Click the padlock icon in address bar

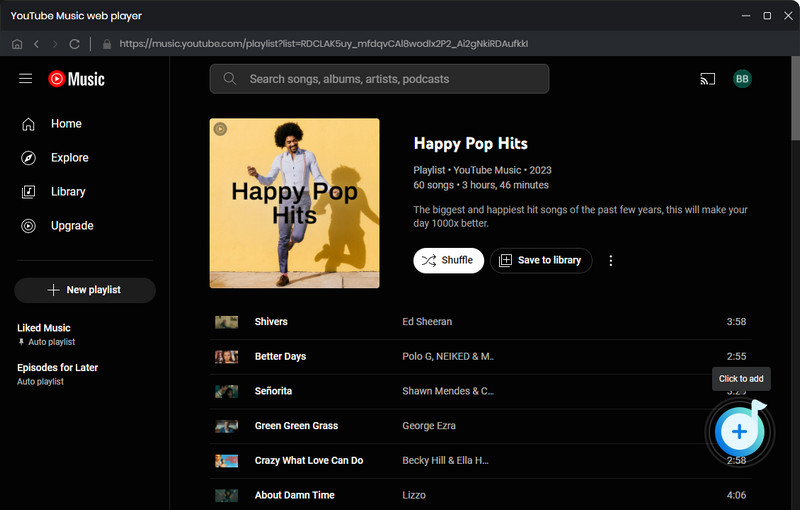[107, 44]
